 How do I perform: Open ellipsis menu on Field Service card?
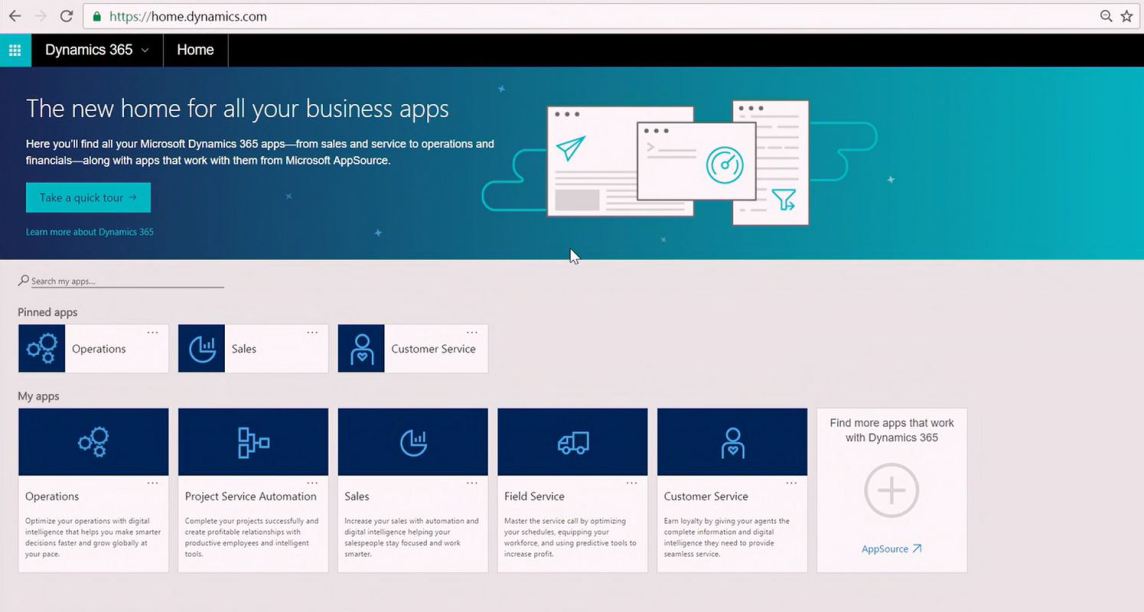point(632,483)
